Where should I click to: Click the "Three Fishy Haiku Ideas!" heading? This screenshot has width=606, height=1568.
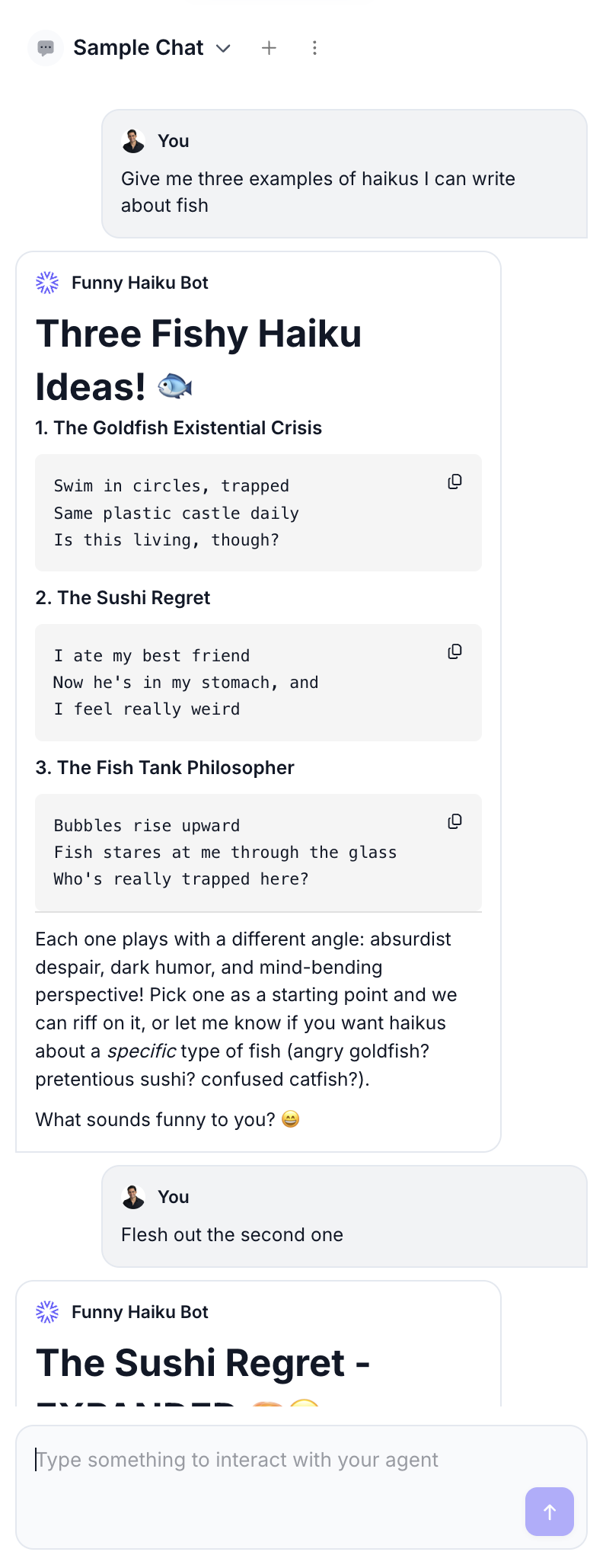click(x=199, y=360)
